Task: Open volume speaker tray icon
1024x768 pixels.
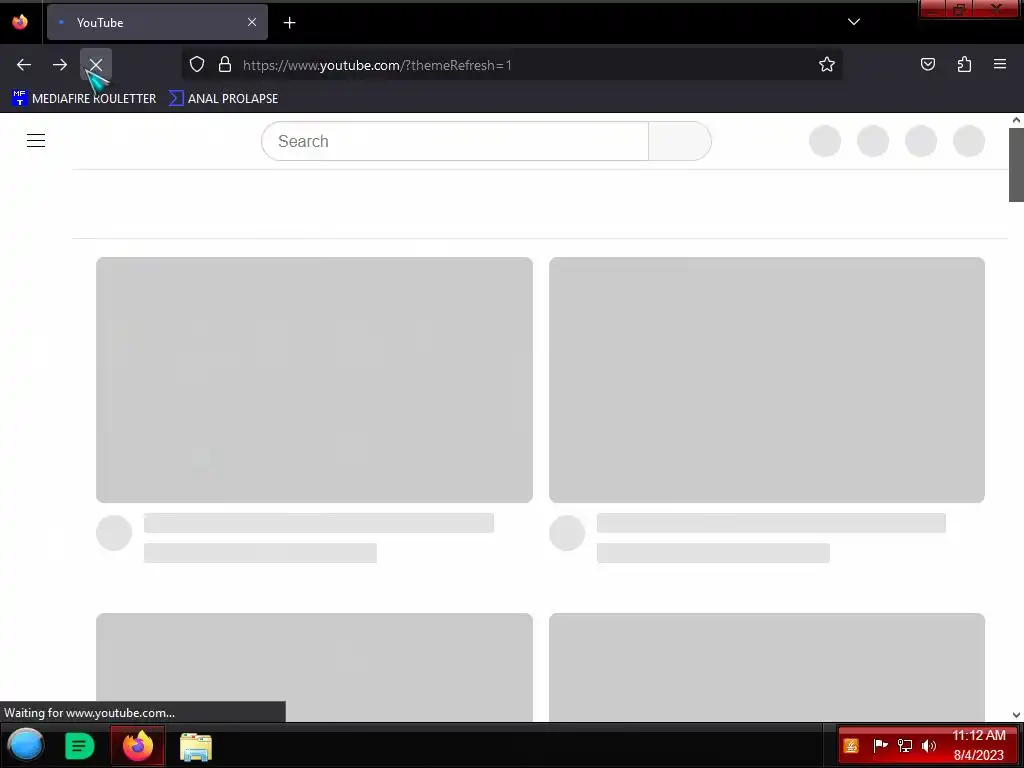Action: tap(929, 745)
